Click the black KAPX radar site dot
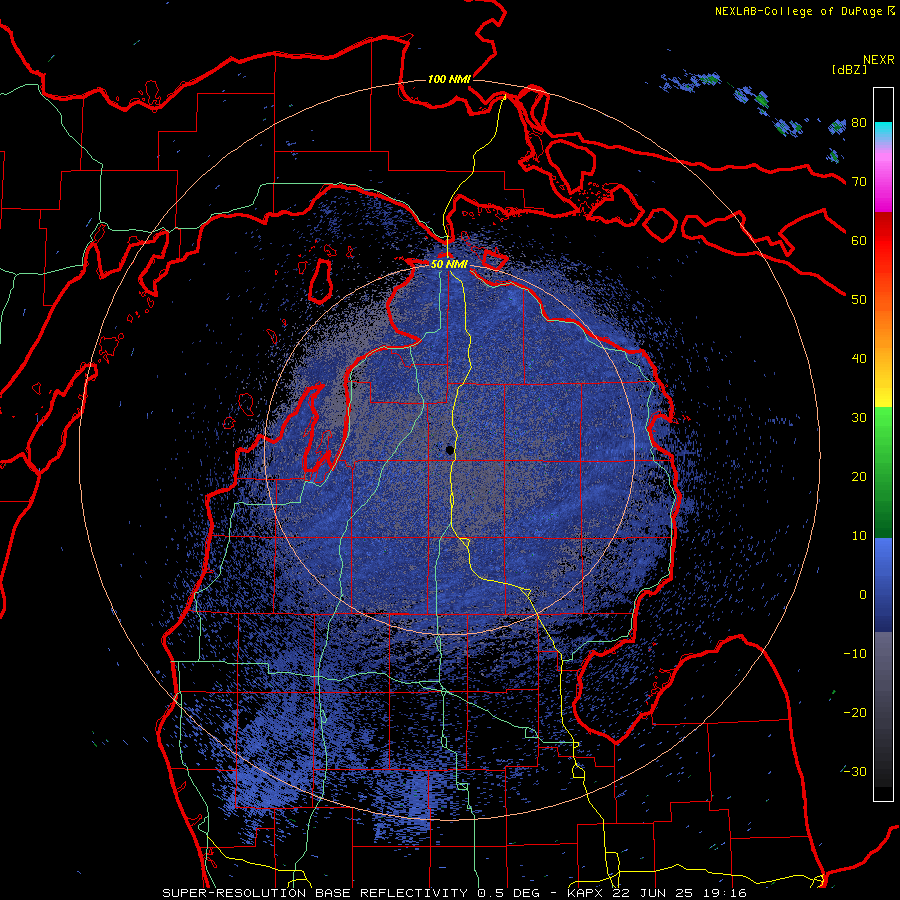This screenshot has width=900, height=900. pyautogui.click(x=450, y=450)
